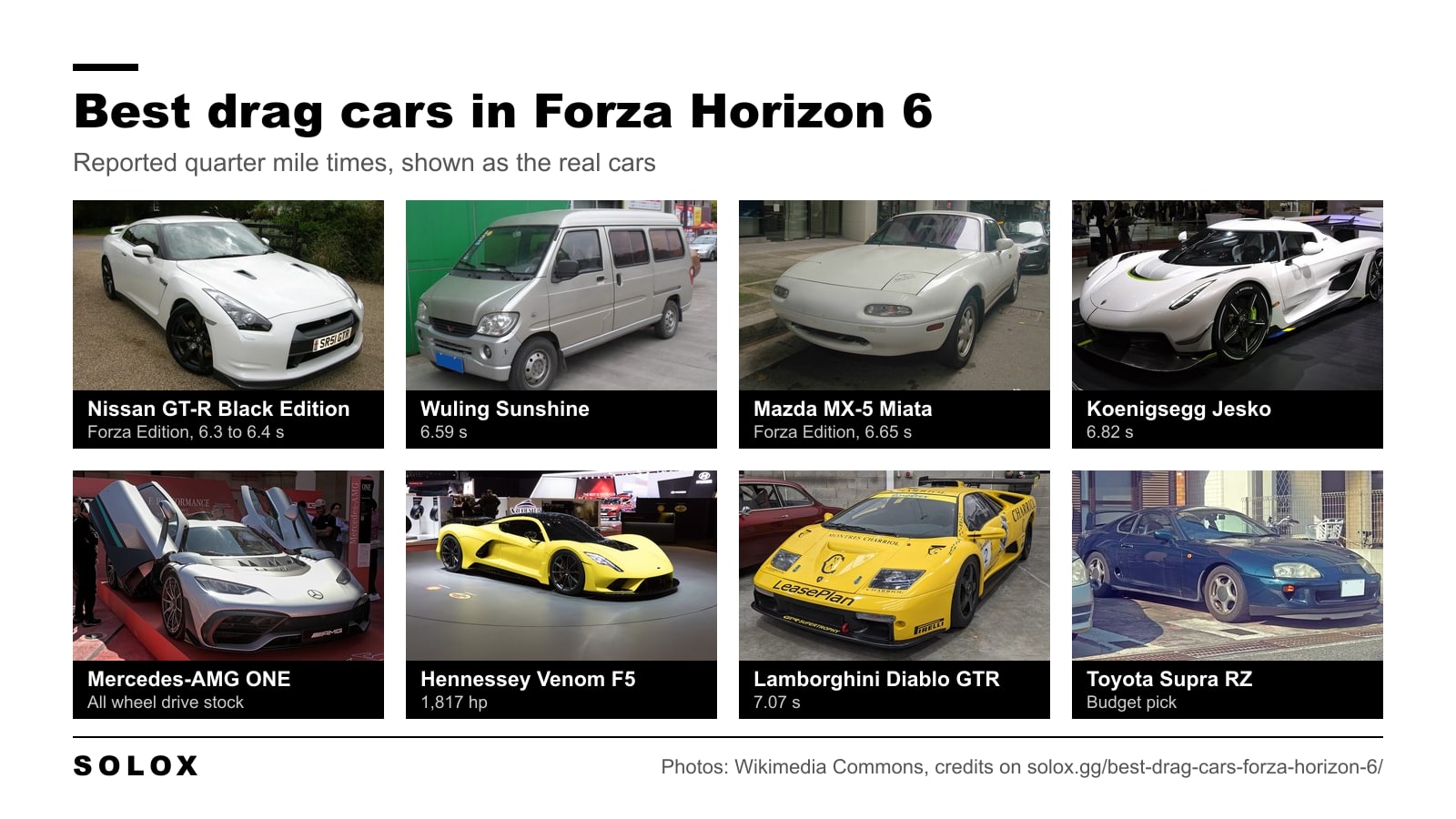
Task: Click the 'Lamborghini Diablo GTR' caption title
Action: 876,679
